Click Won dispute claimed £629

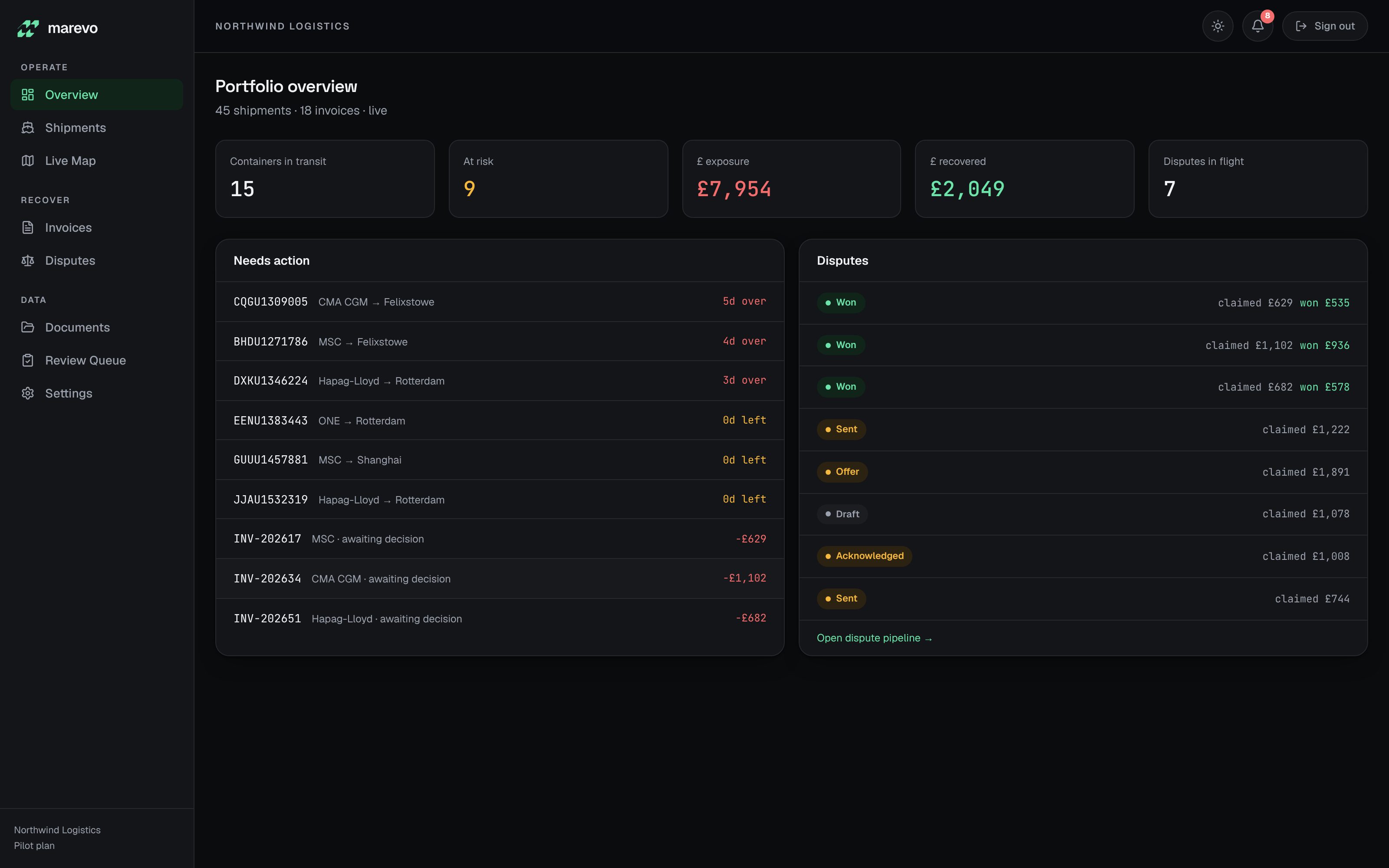1083,302
